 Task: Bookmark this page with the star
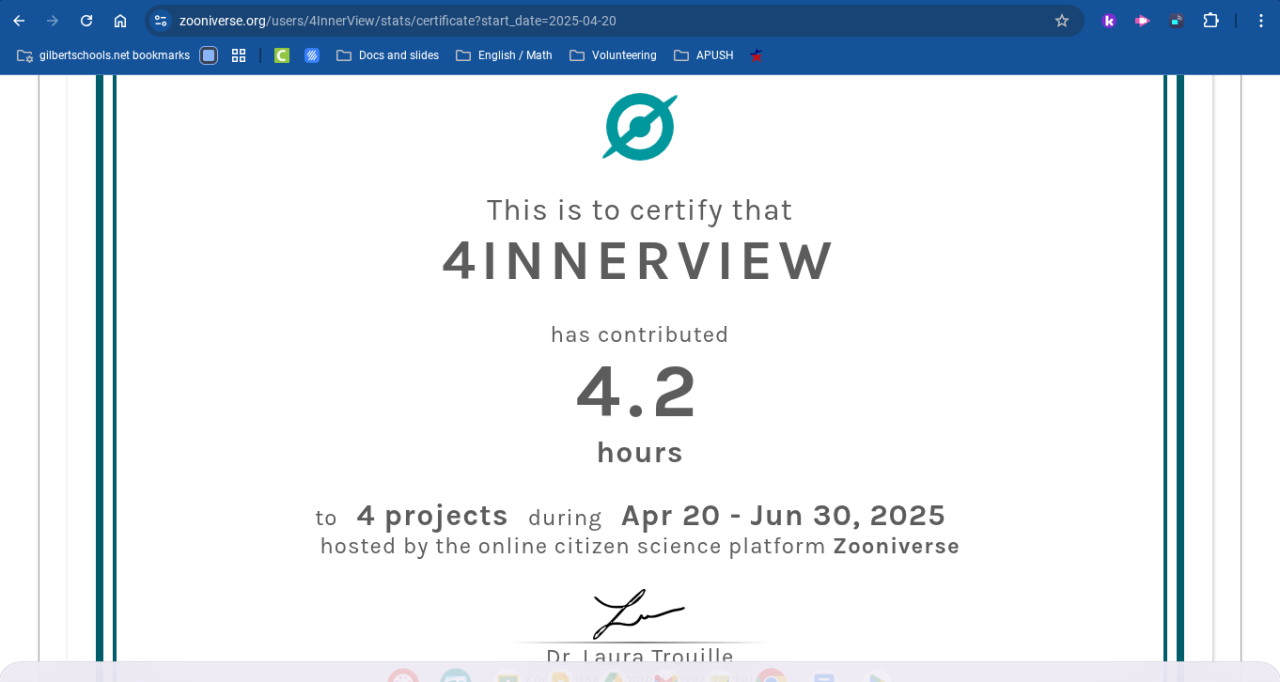1062,20
